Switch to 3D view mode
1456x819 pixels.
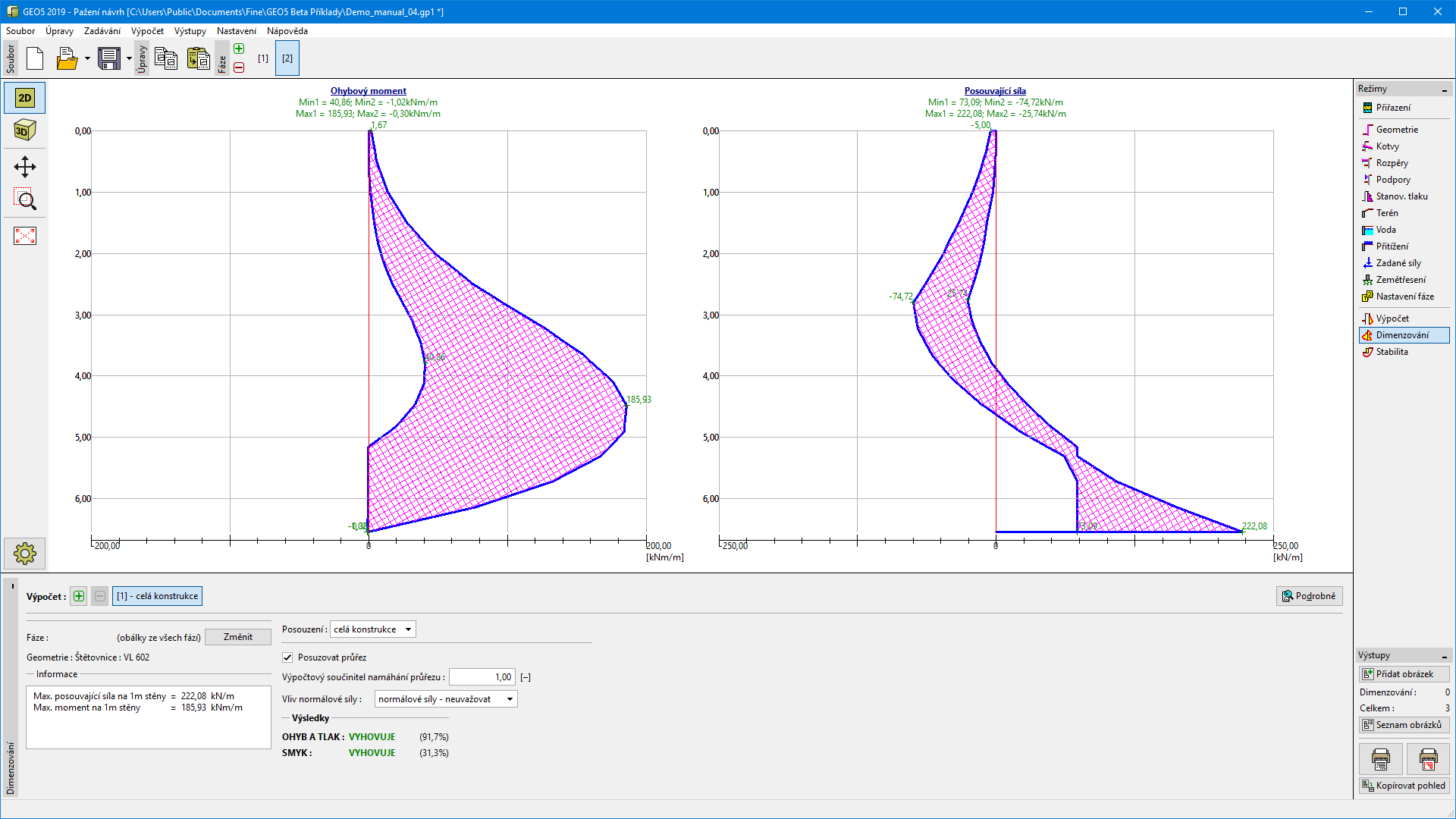(25, 130)
